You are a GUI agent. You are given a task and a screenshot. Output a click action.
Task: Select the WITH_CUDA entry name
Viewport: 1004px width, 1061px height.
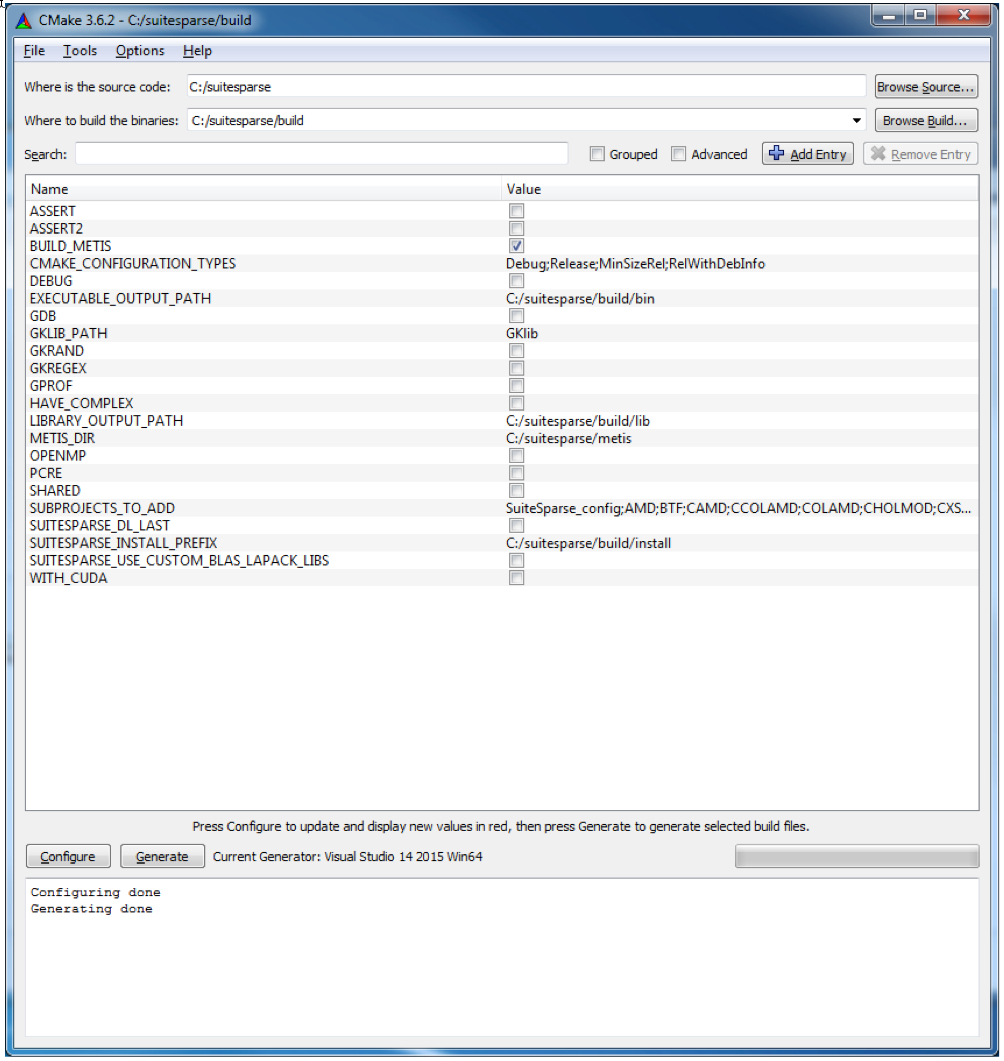tap(69, 579)
